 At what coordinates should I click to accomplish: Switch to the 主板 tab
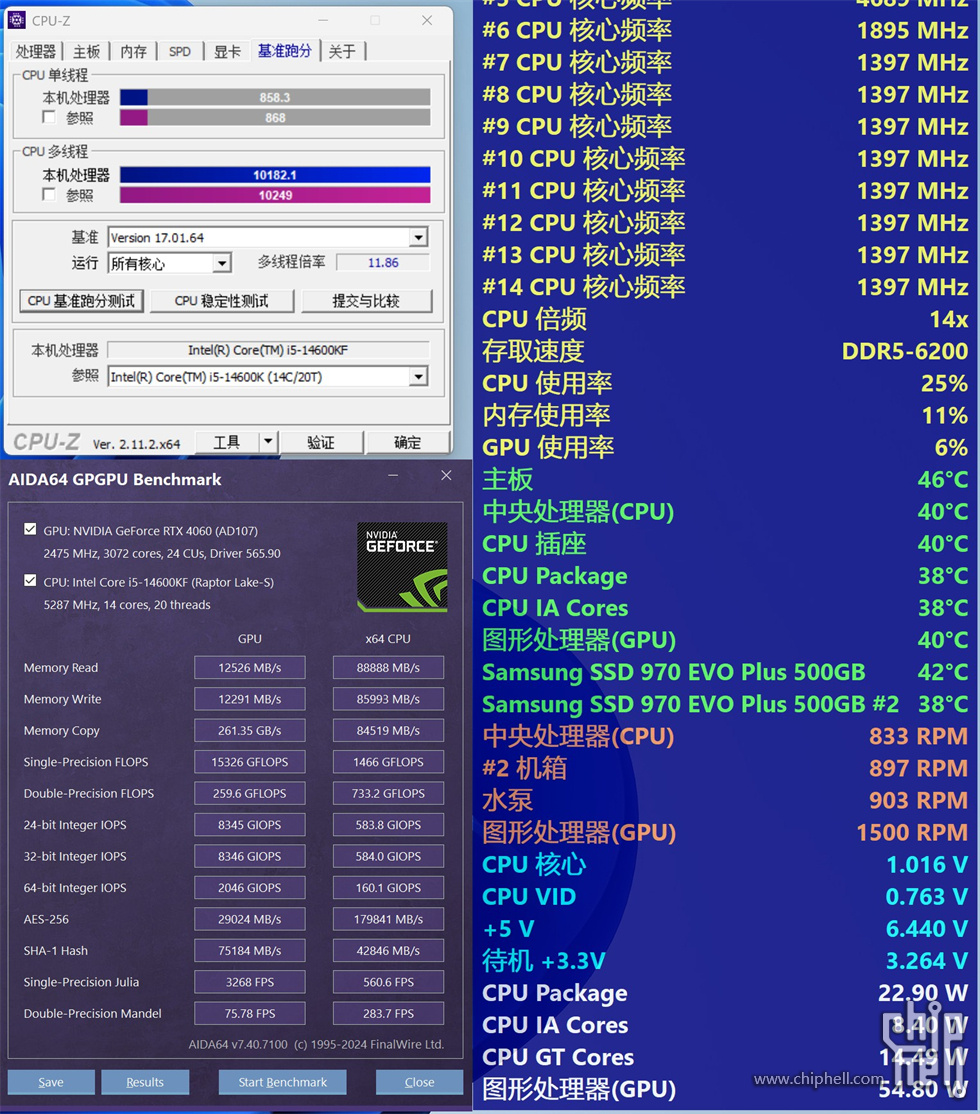(x=86, y=51)
